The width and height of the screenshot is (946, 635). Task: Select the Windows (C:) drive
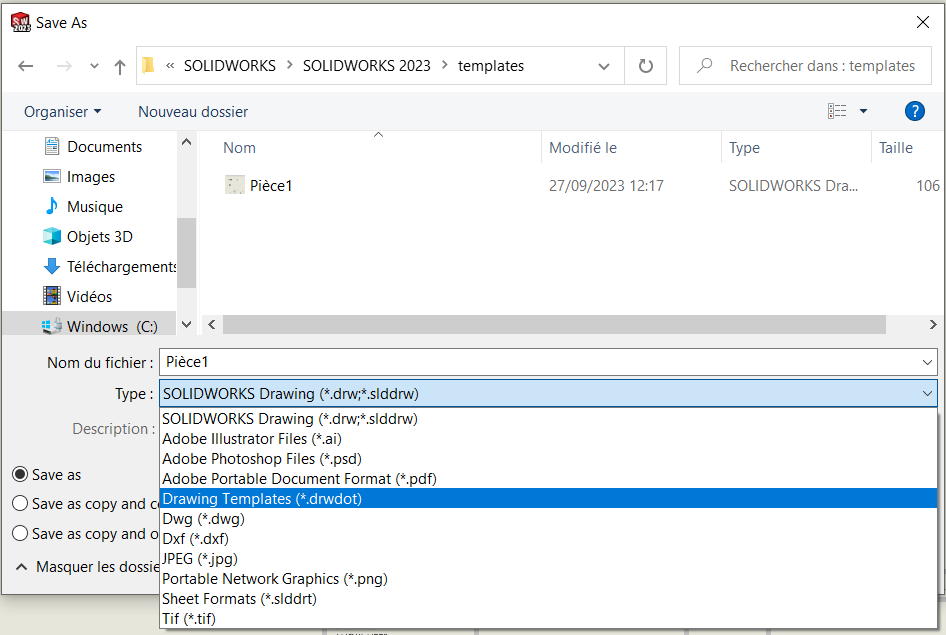coord(98,324)
